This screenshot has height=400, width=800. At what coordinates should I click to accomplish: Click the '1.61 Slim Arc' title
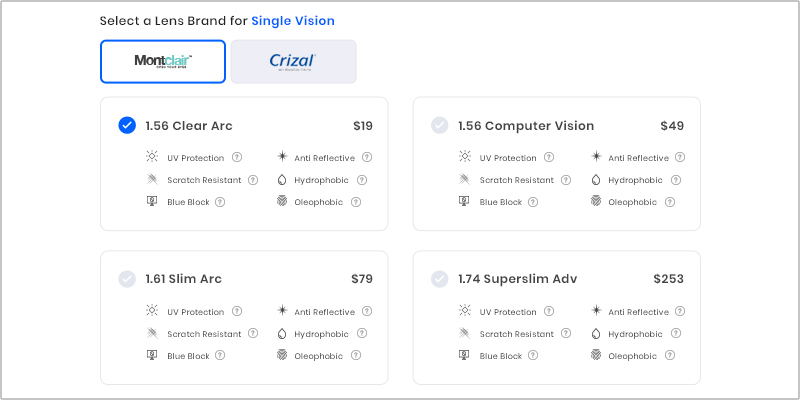[x=184, y=280]
